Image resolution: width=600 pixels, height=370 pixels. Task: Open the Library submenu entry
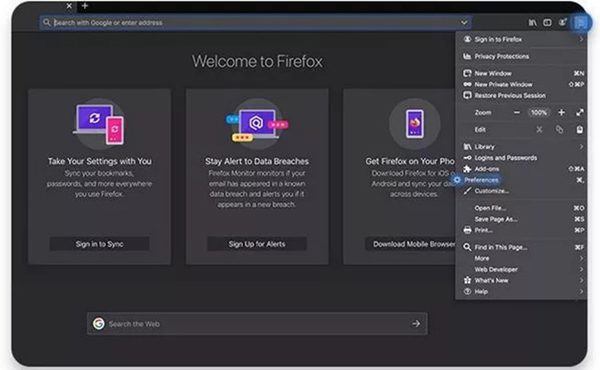coord(521,147)
